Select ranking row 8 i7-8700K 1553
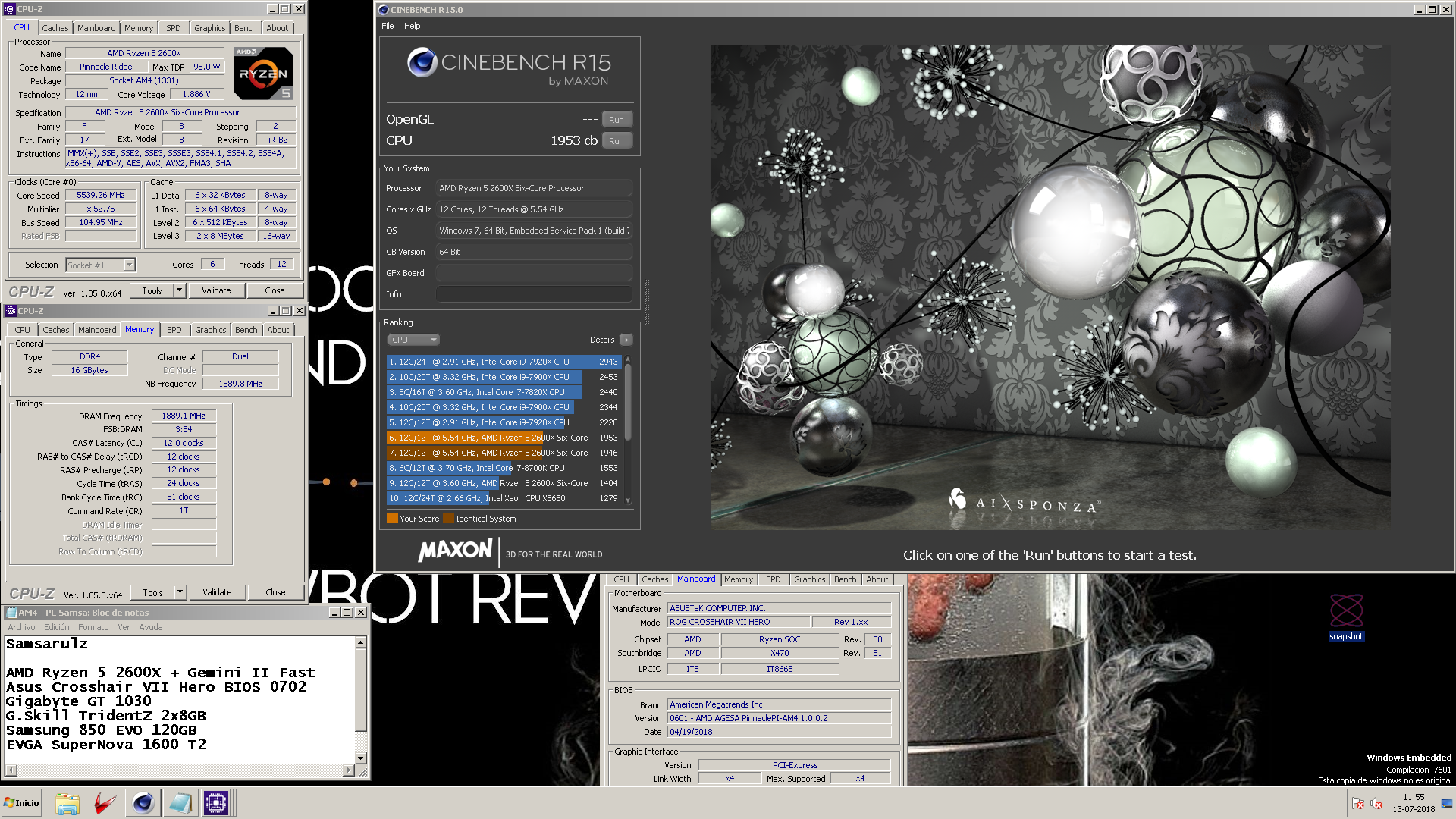 504,468
